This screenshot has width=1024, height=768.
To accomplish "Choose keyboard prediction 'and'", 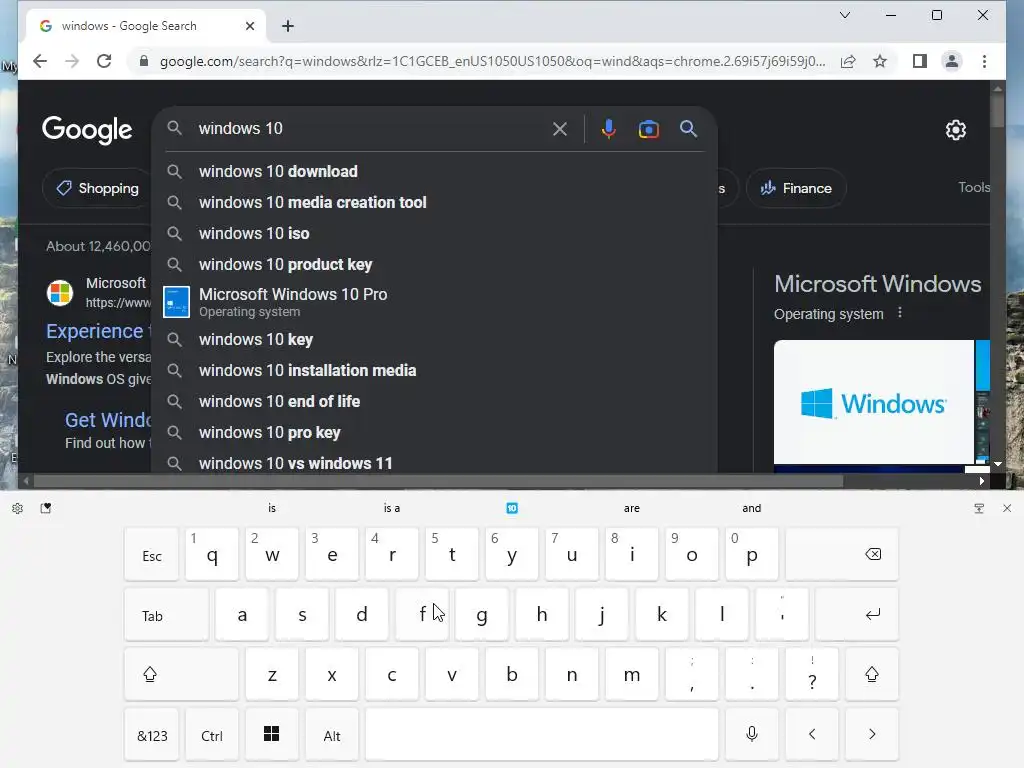I will 752,508.
